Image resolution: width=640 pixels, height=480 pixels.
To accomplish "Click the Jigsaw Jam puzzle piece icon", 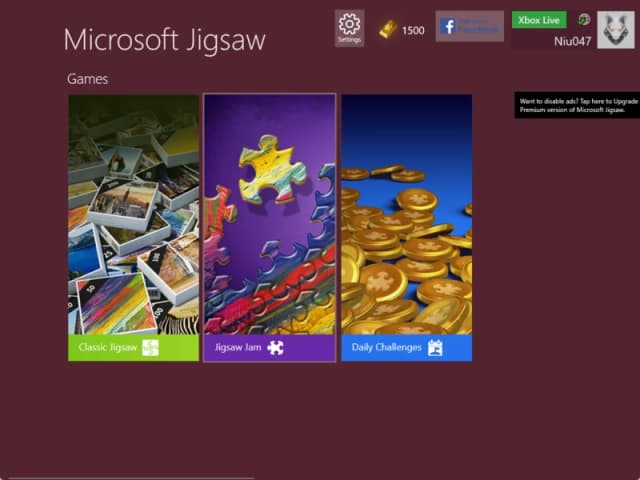I will (276, 348).
